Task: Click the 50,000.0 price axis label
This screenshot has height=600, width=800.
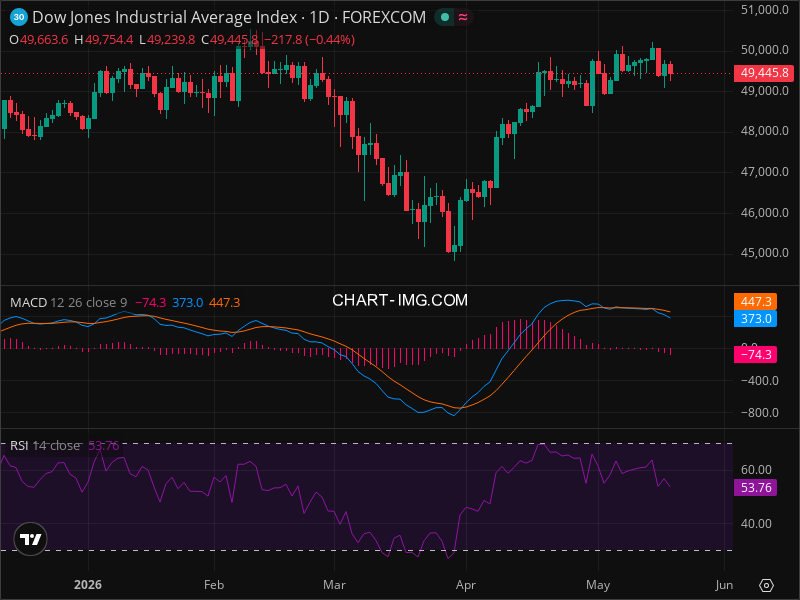Action: click(764, 50)
